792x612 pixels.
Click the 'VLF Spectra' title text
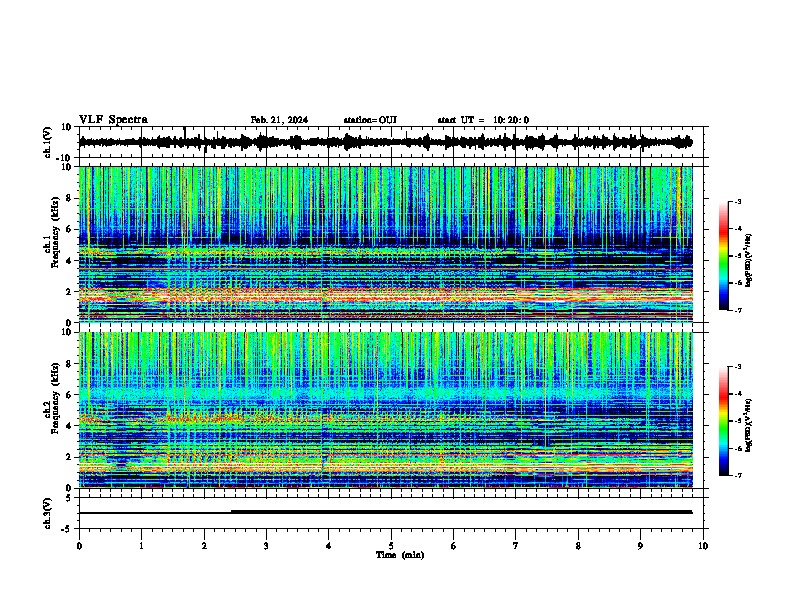(113, 120)
